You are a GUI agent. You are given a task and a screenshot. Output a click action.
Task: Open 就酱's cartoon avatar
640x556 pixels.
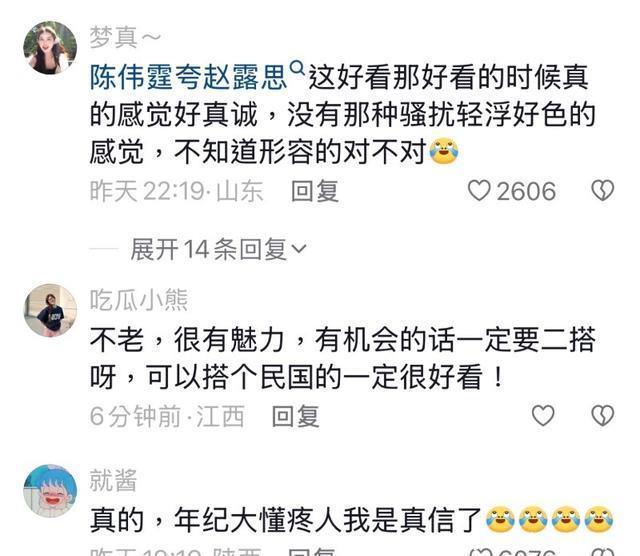(x=50, y=491)
